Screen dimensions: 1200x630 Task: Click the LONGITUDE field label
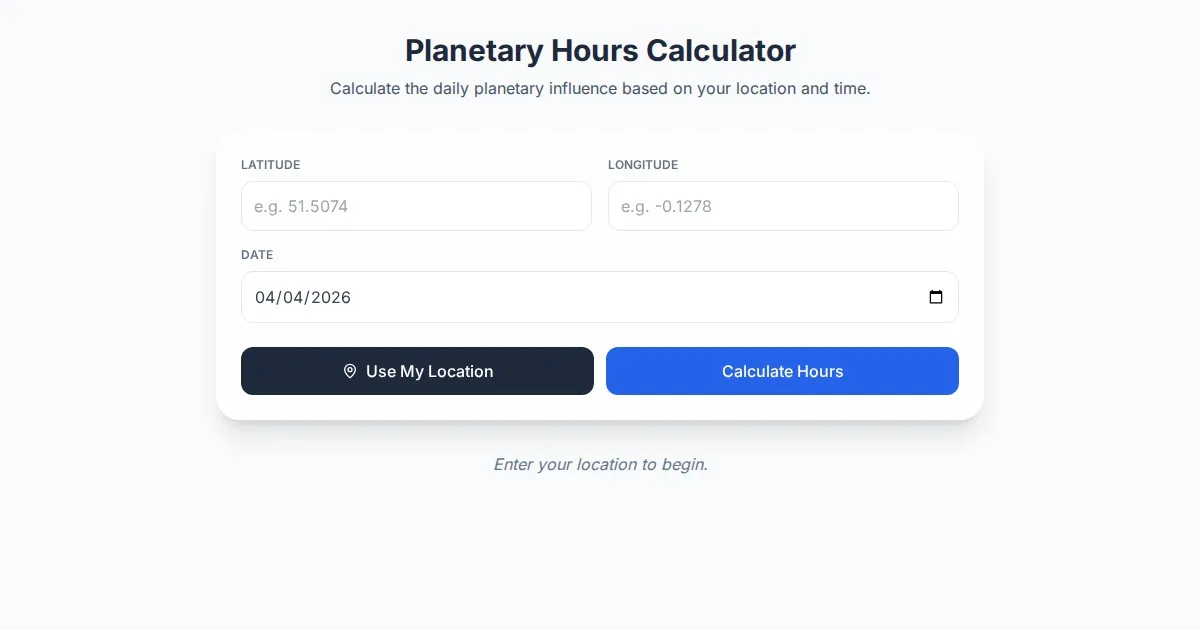point(643,165)
